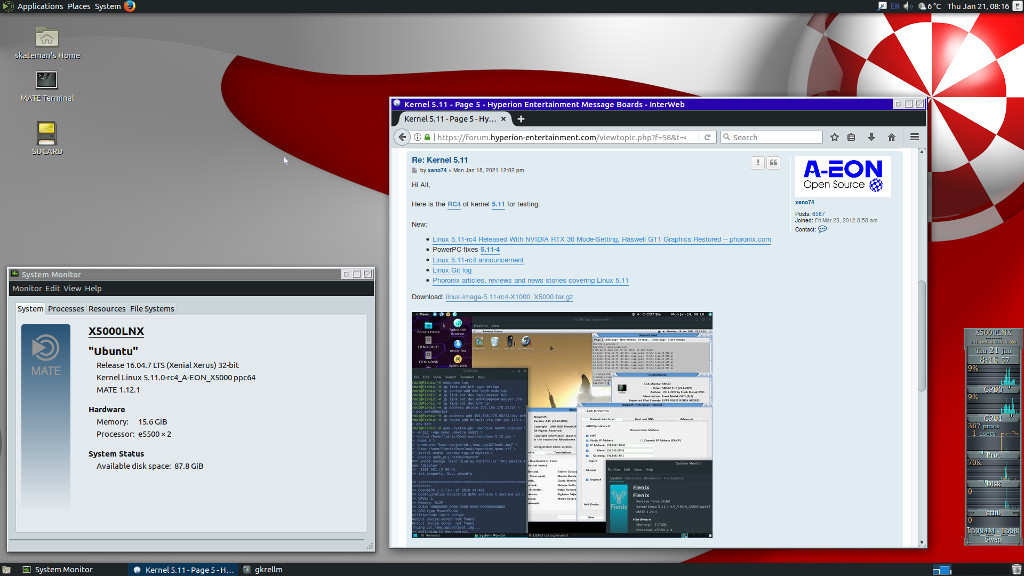1024x576 pixels.
Task: Open the RC4 link in post
Action: [x=454, y=204]
